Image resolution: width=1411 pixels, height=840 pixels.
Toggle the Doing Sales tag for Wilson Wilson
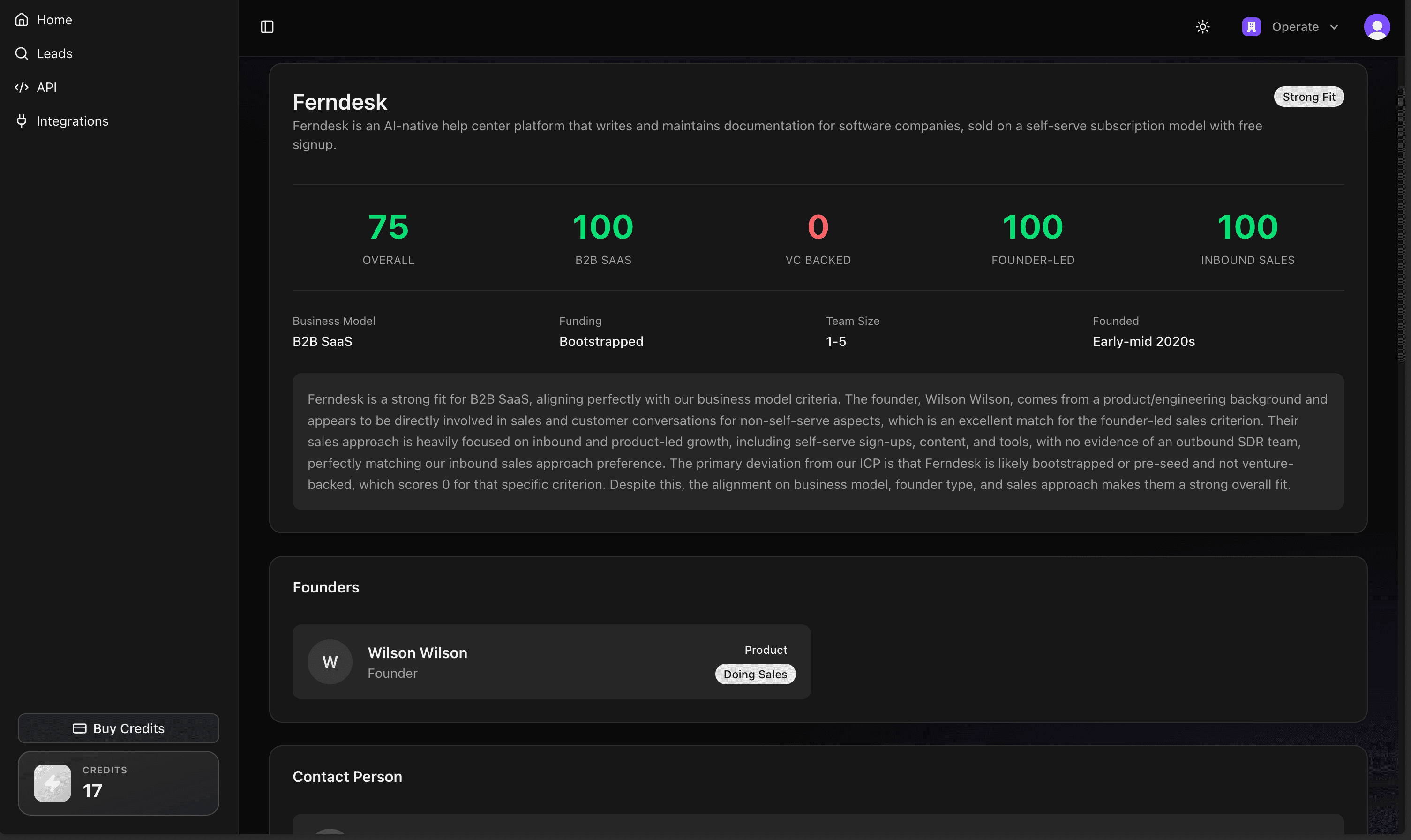tap(755, 674)
